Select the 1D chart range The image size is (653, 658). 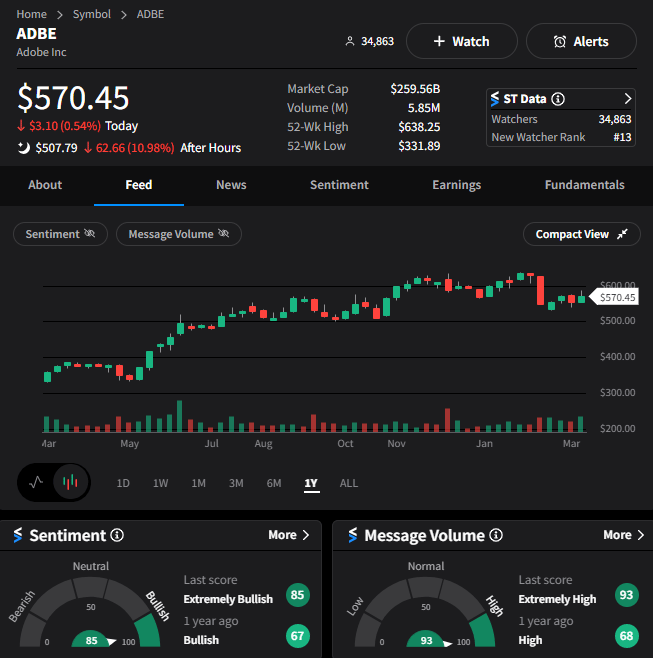click(123, 483)
